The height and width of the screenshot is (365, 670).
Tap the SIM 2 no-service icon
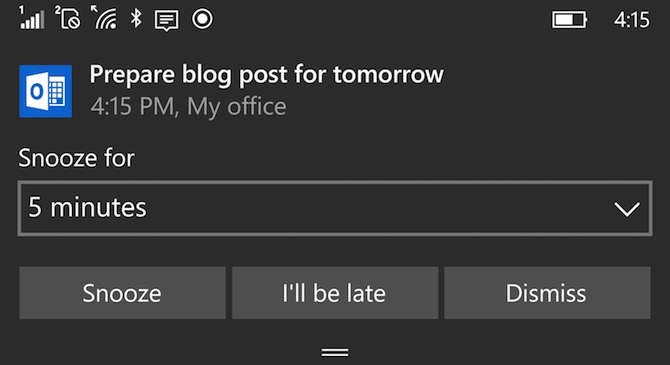click(x=68, y=19)
